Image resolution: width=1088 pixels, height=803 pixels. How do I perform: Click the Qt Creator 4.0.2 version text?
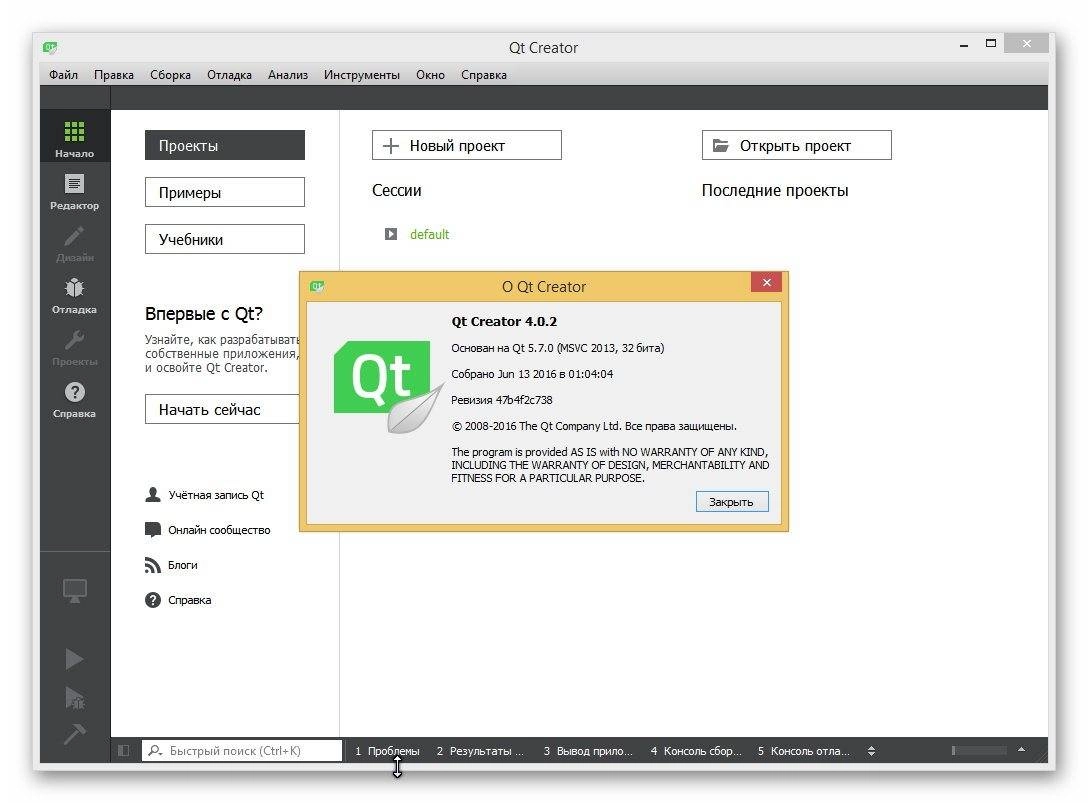504,321
